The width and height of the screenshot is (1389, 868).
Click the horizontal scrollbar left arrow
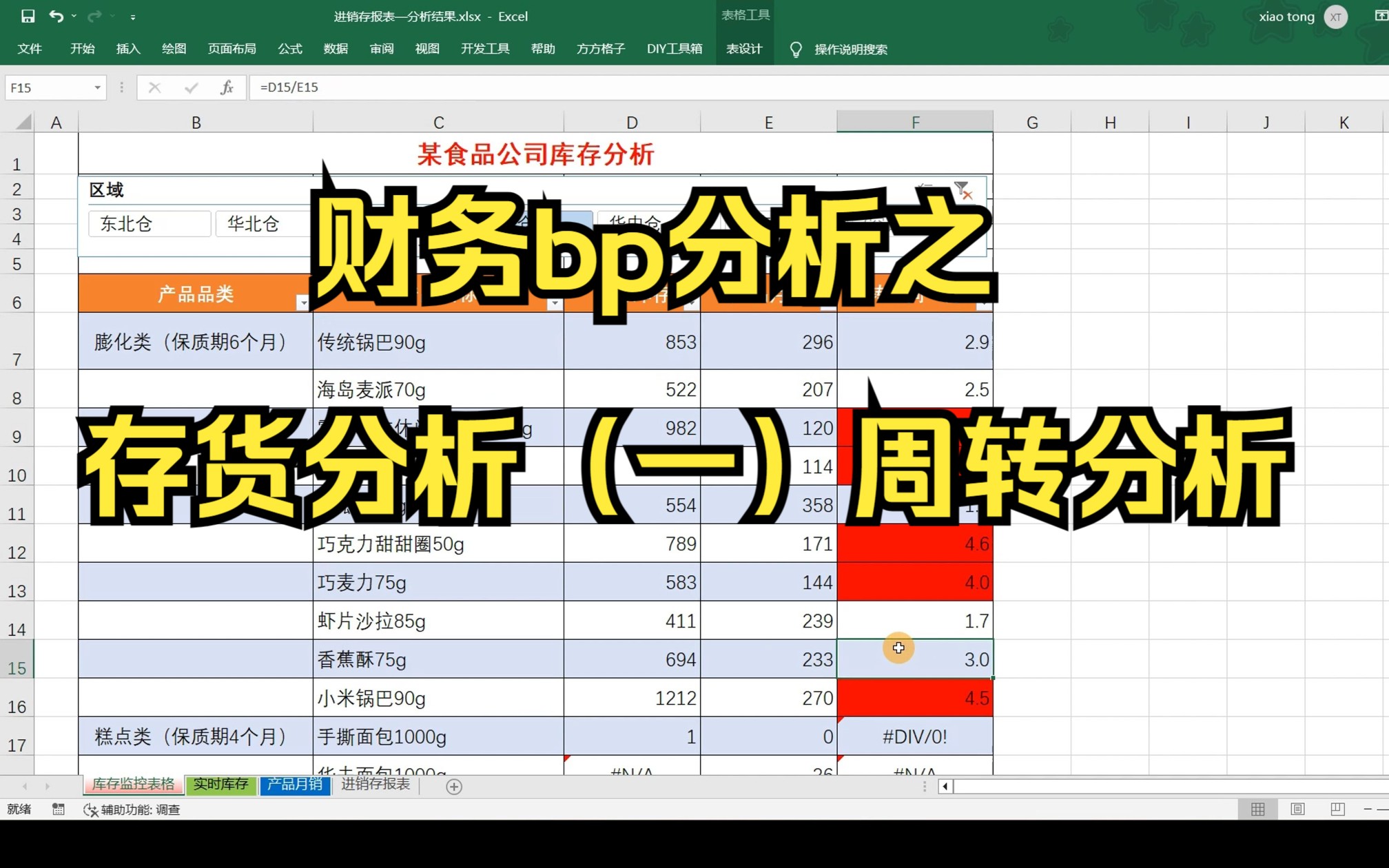point(945,786)
